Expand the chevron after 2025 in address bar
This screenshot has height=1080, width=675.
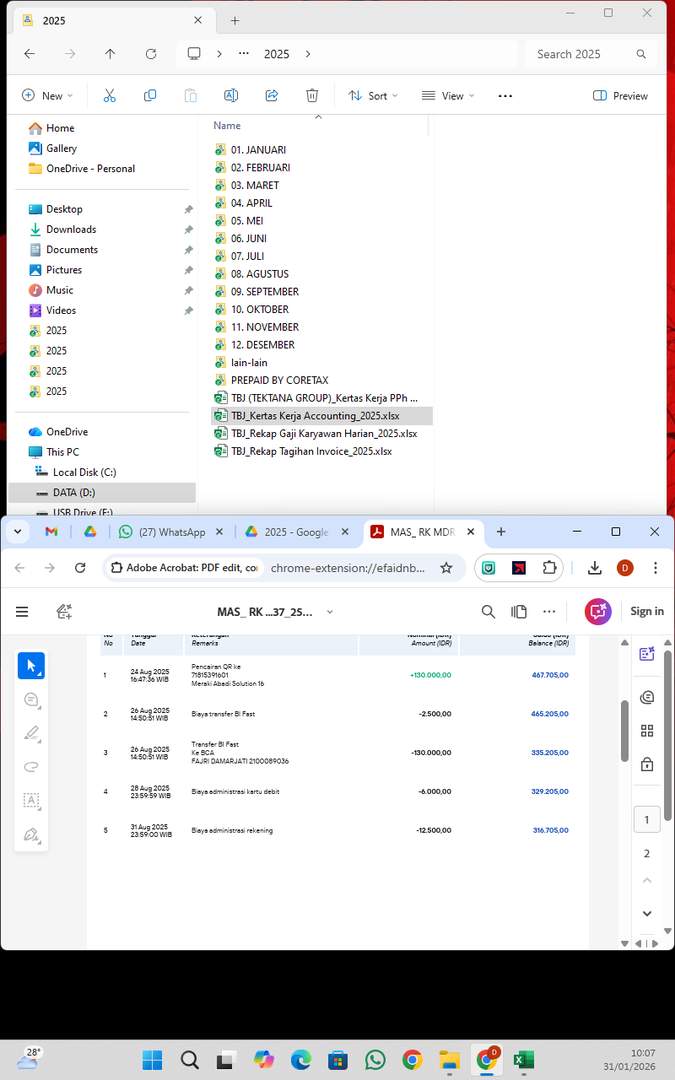click(x=308, y=54)
